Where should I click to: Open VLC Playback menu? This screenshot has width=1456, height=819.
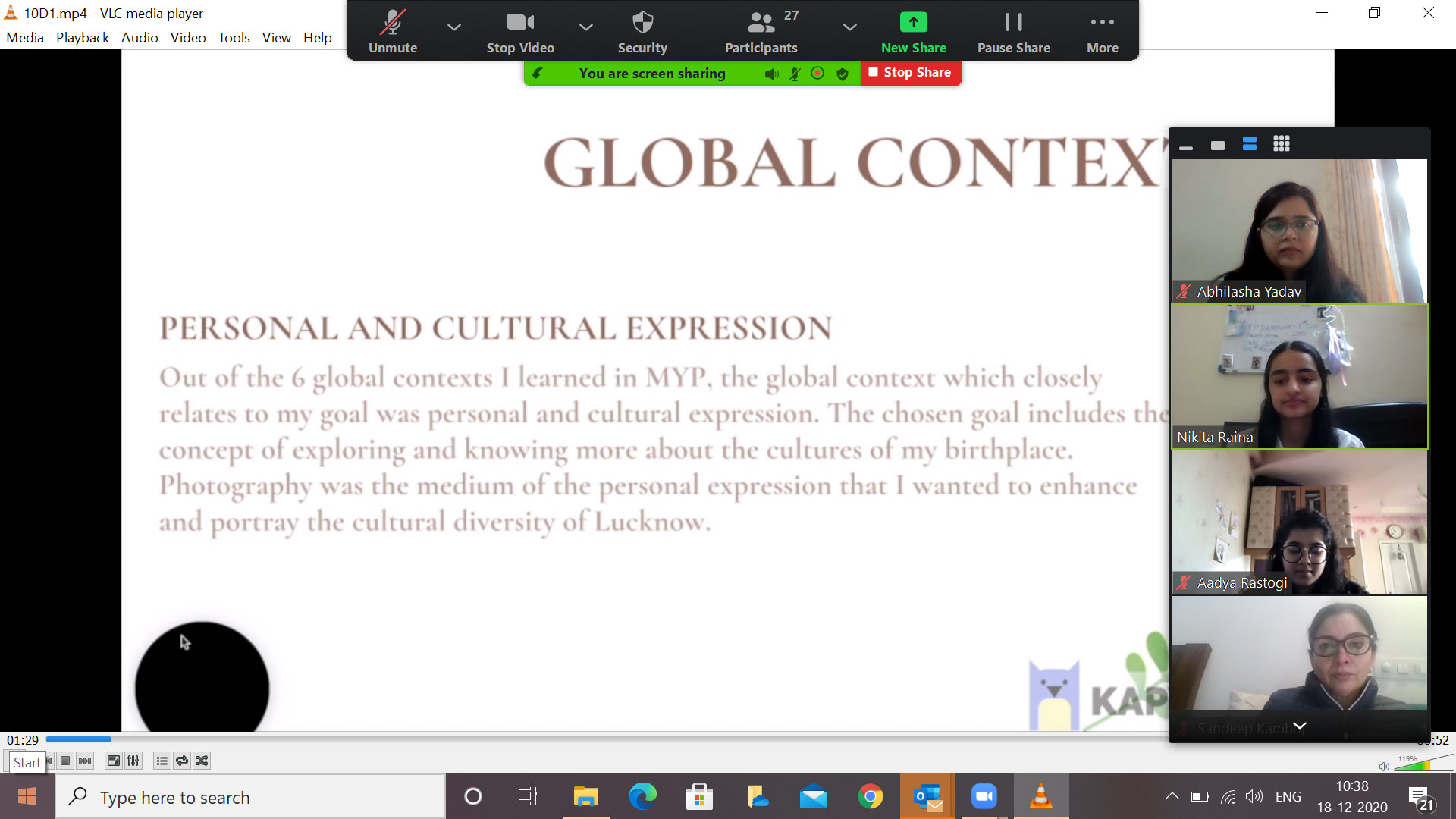tap(83, 38)
